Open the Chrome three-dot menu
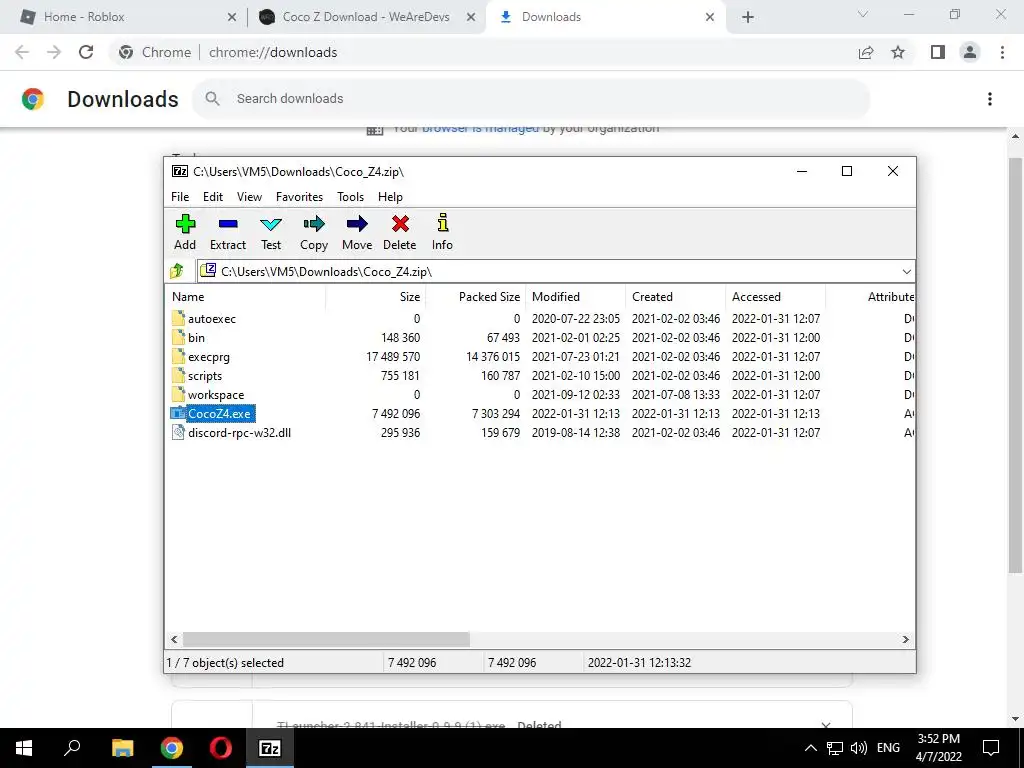This screenshot has width=1024, height=768. pos(1002,52)
